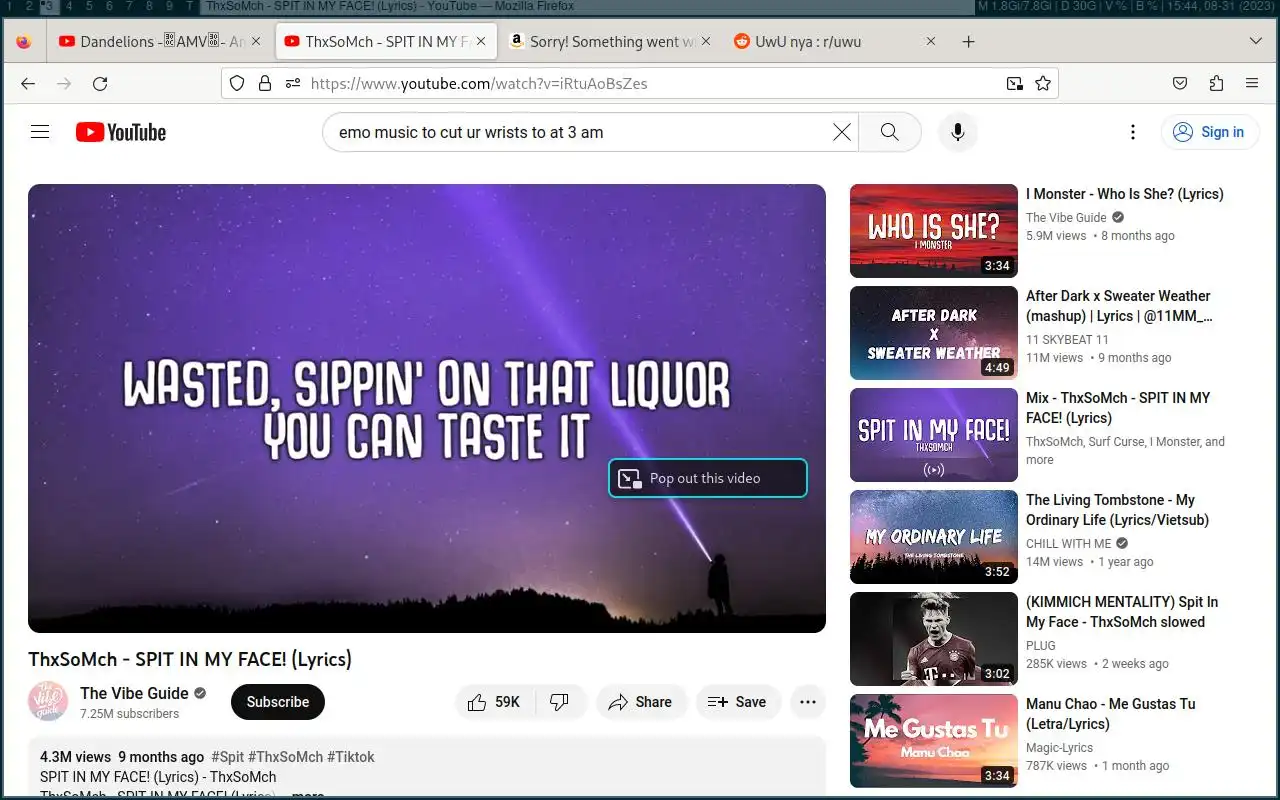
Task: Open YouTube settings three-dot menu
Action: 1132,132
